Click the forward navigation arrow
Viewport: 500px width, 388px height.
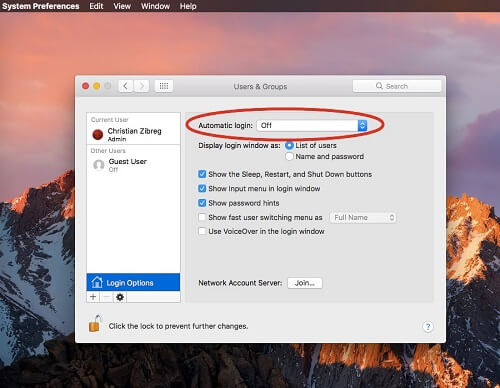pos(141,86)
